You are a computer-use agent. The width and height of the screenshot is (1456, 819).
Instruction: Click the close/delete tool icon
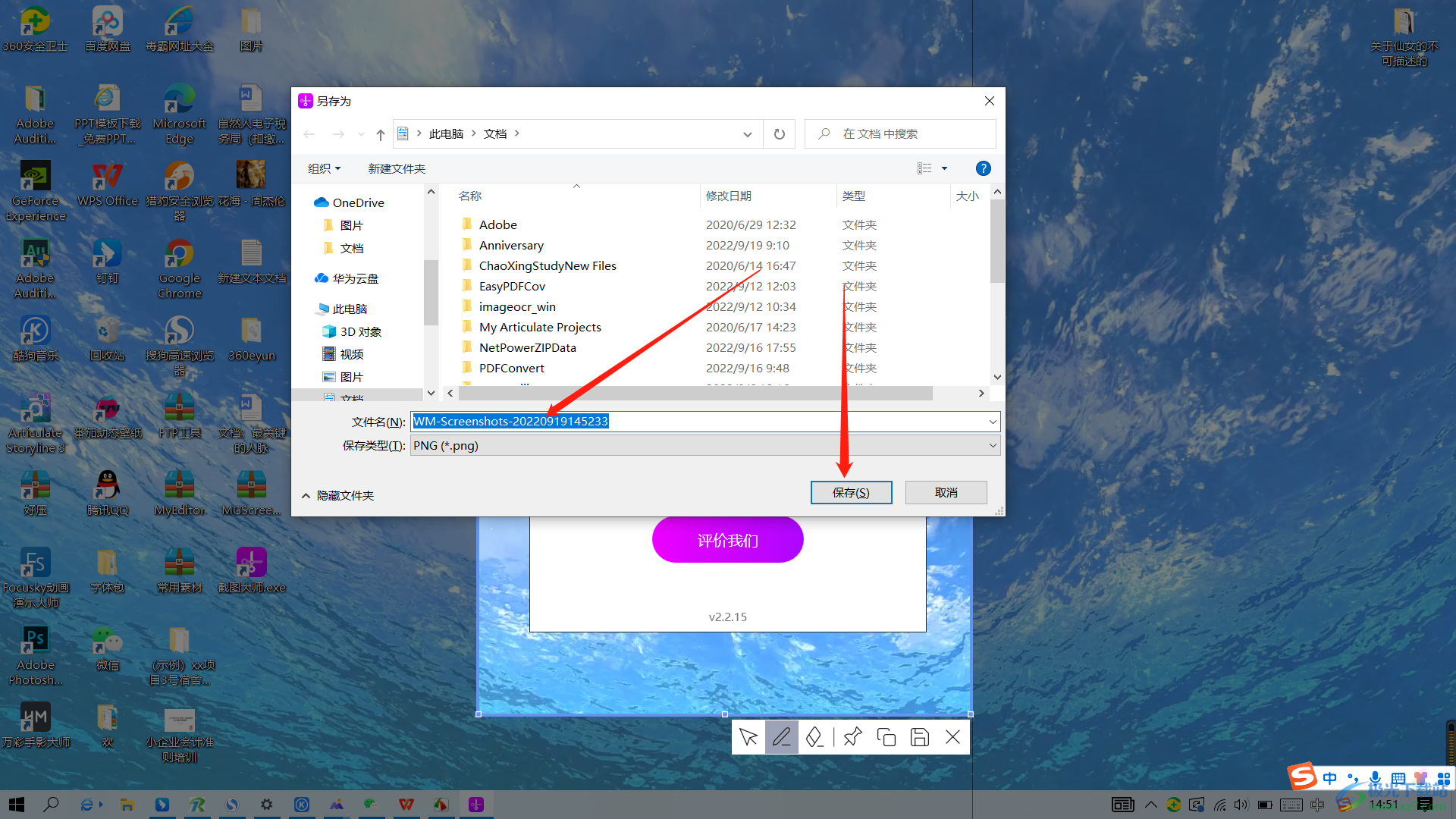click(952, 737)
